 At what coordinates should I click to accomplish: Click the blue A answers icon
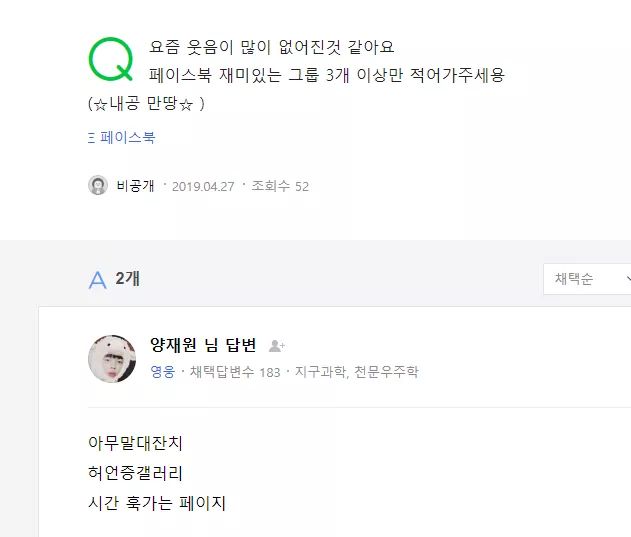point(97,280)
